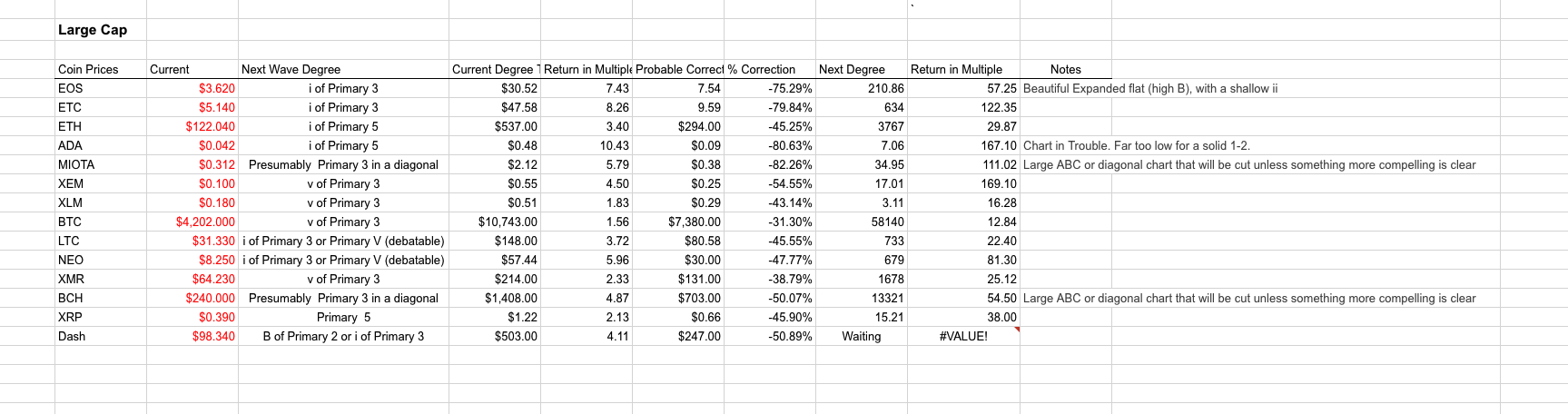The image size is (1568, 414).
Task: Click the 'Waiting' cell in Dash row
Action: pos(862,336)
